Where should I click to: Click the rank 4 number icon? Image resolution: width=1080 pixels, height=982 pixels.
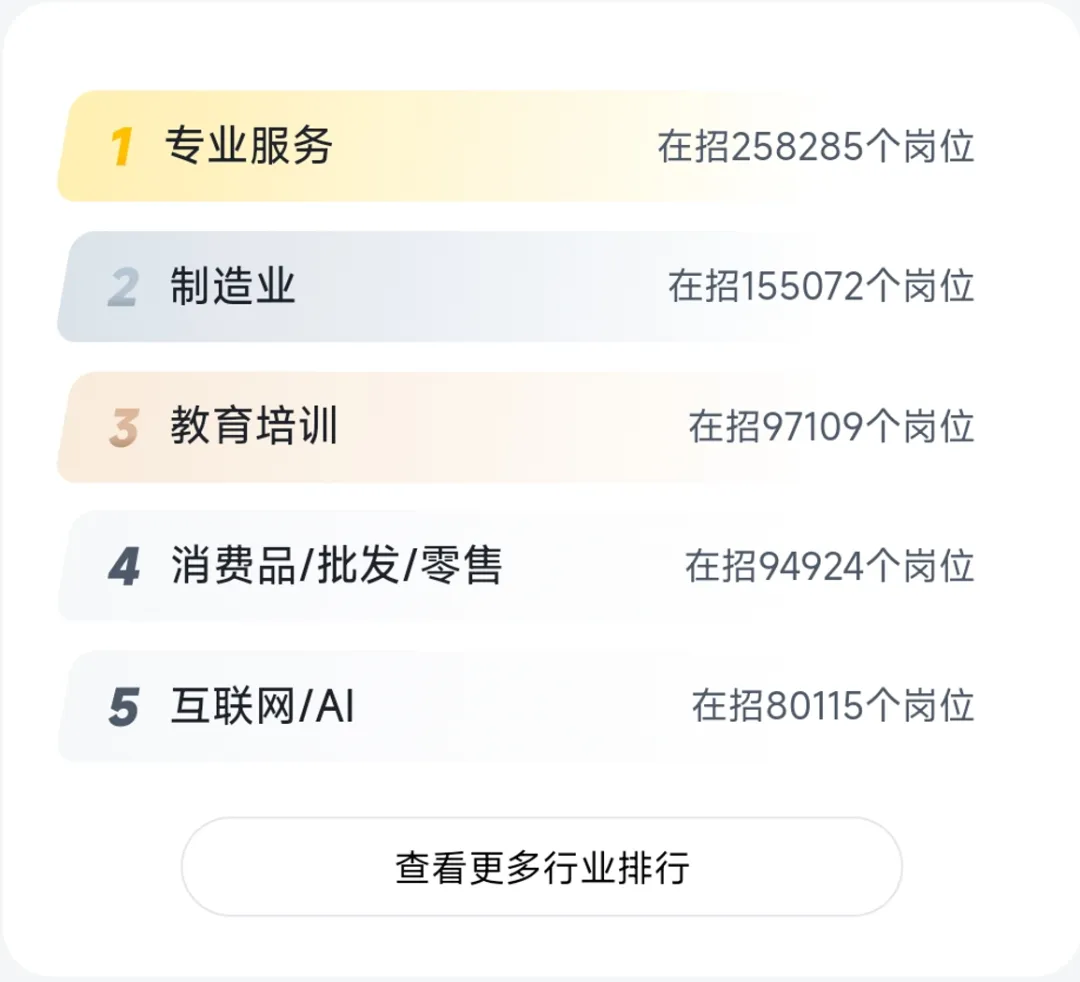tap(125, 567)
